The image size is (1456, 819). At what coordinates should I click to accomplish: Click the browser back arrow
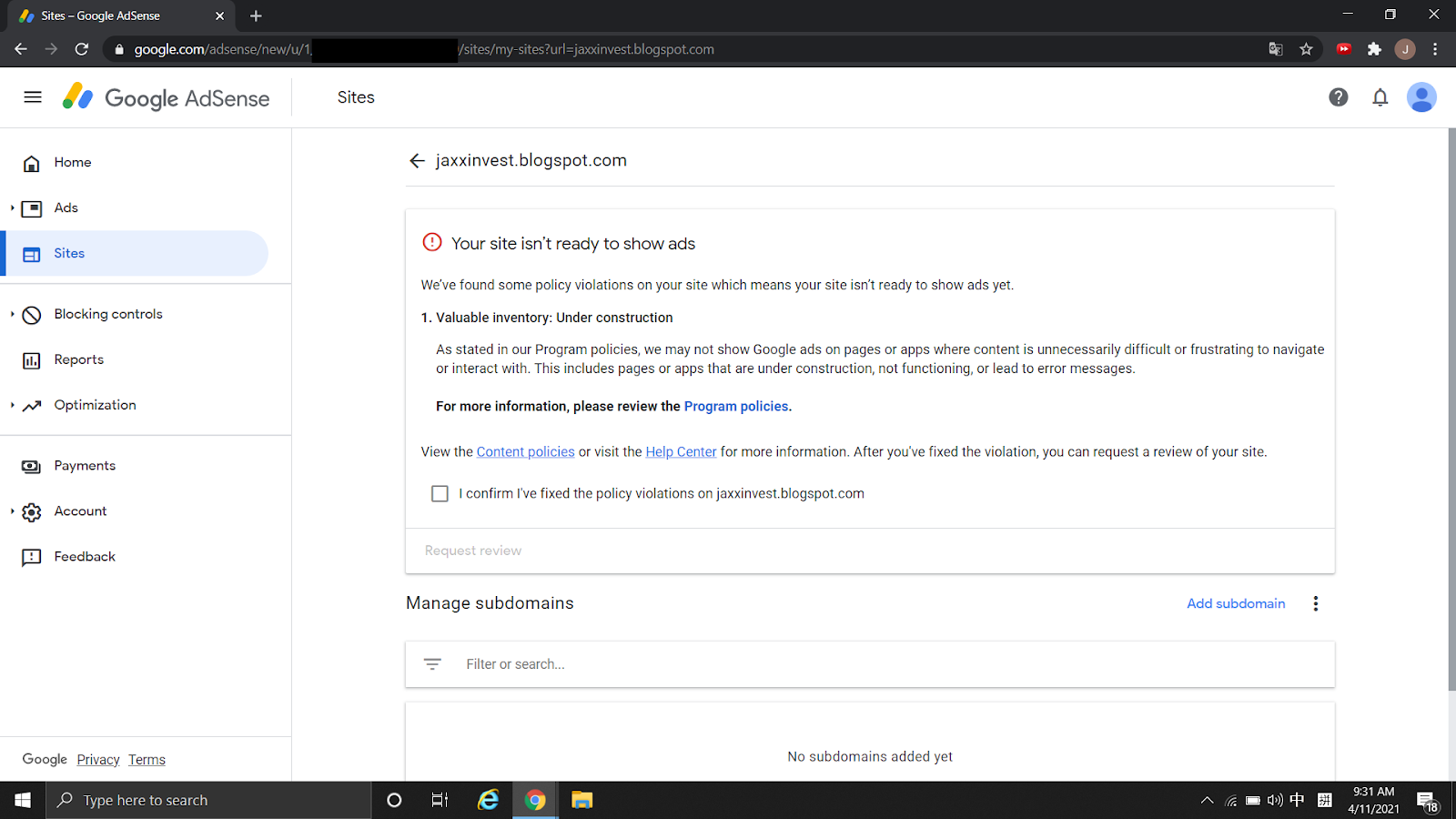point(21,49)
